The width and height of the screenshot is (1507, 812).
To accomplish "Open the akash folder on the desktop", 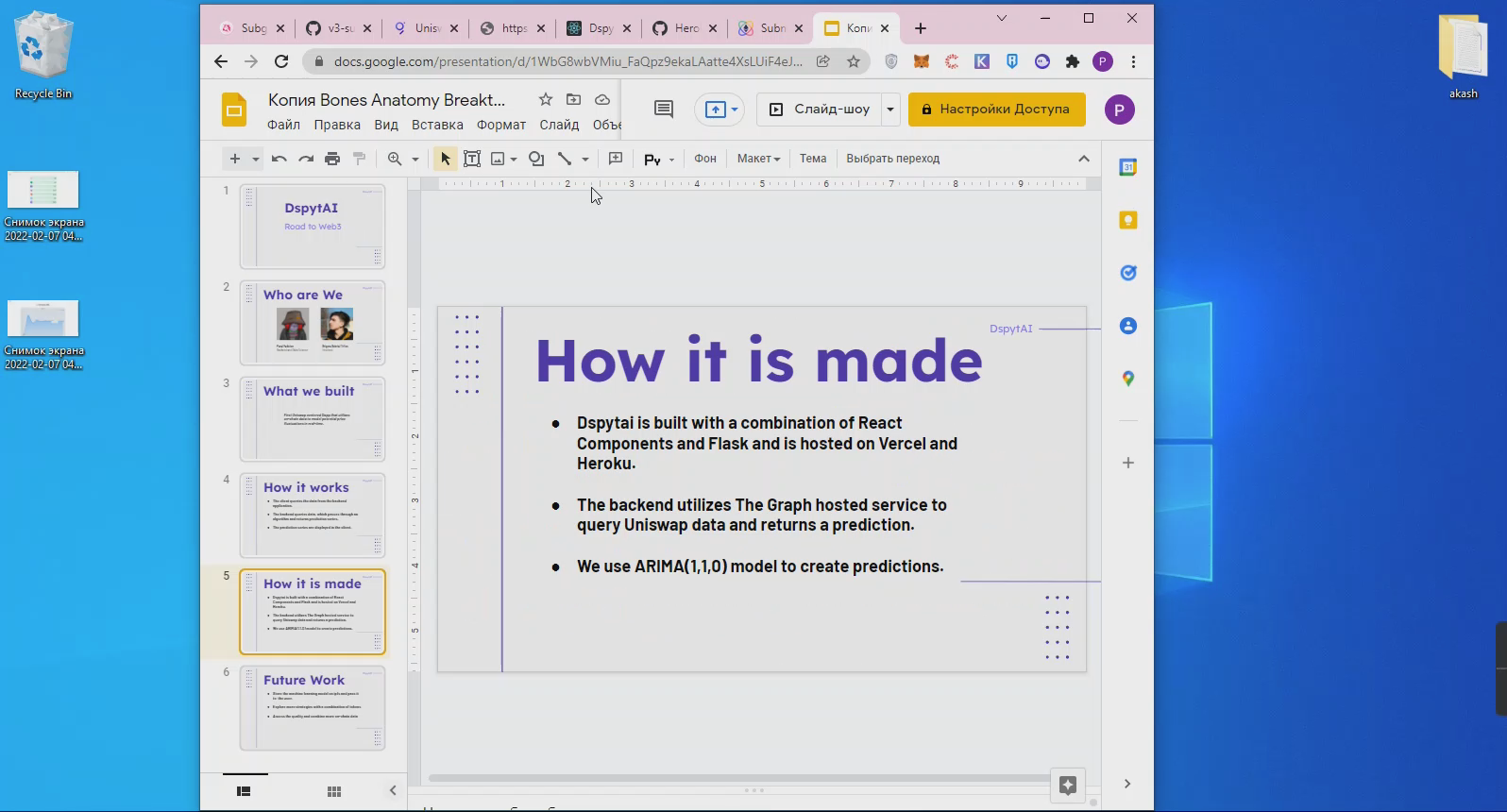I will point(1463,55).
